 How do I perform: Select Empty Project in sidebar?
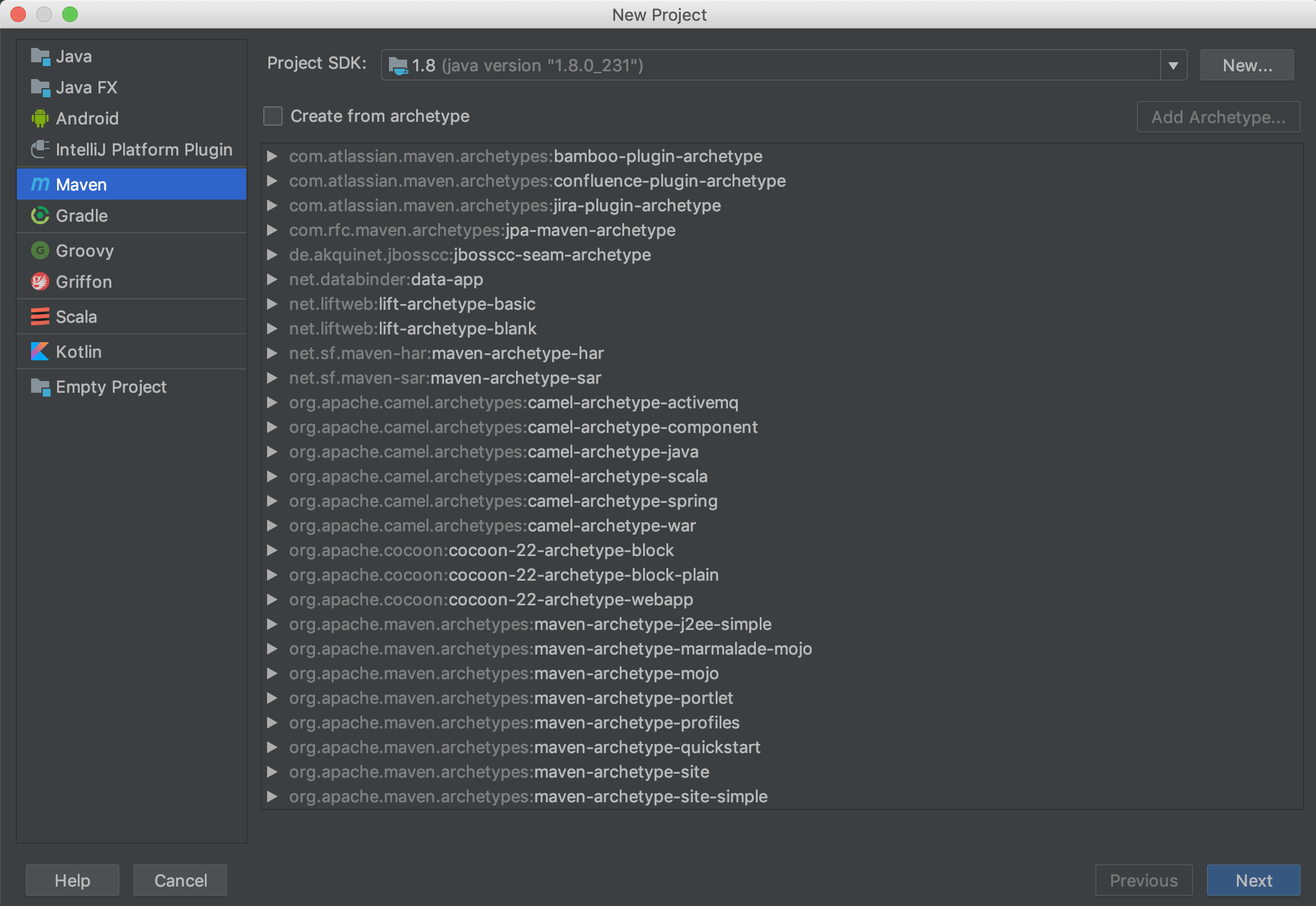coord(132,387)
